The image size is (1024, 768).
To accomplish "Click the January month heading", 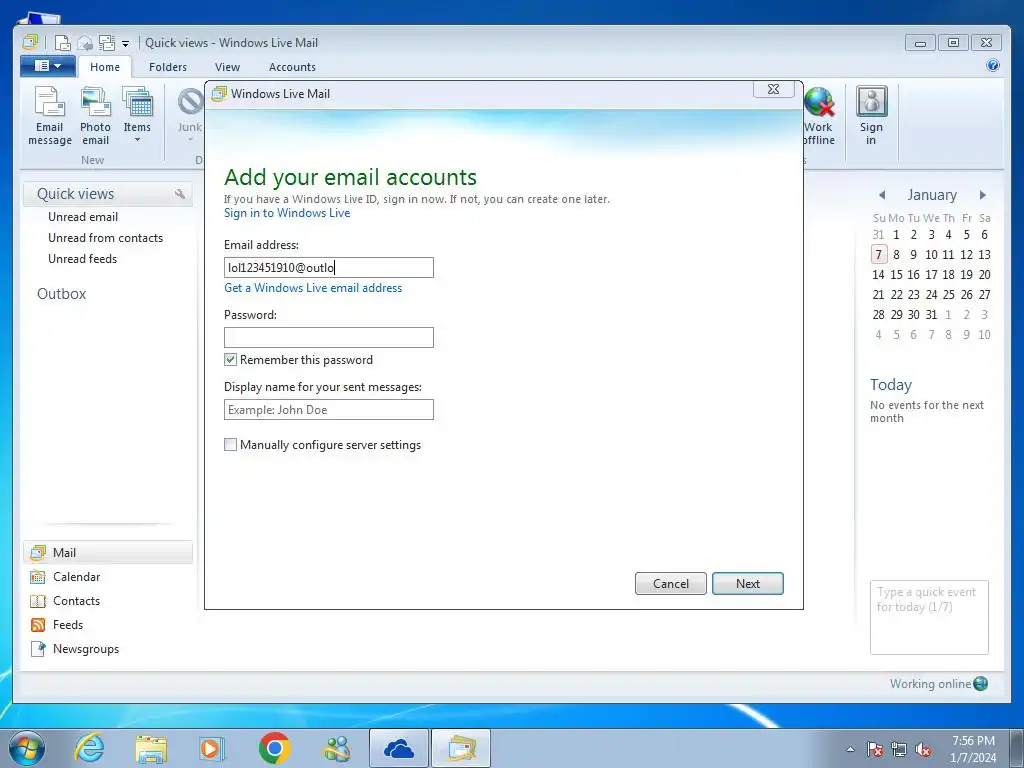I will (x=932, y=195).
